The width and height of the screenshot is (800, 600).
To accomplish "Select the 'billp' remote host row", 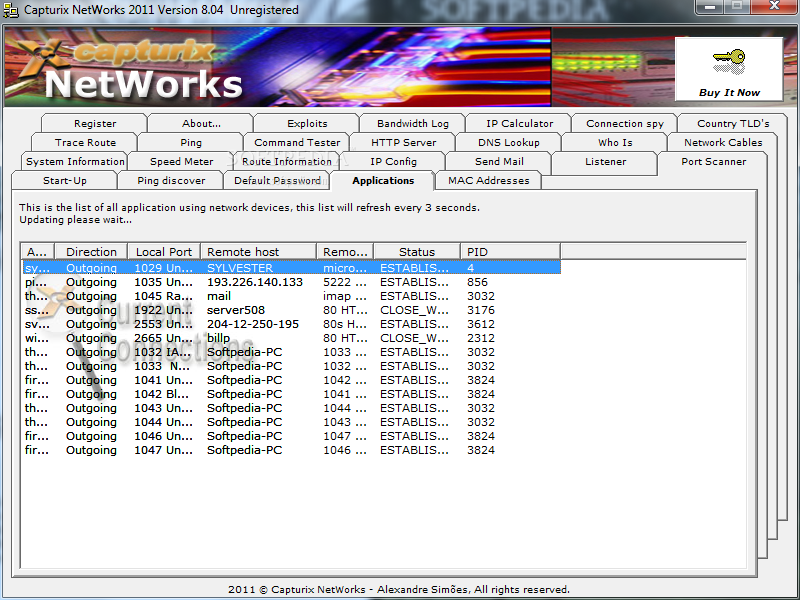I will click(292, 338).
